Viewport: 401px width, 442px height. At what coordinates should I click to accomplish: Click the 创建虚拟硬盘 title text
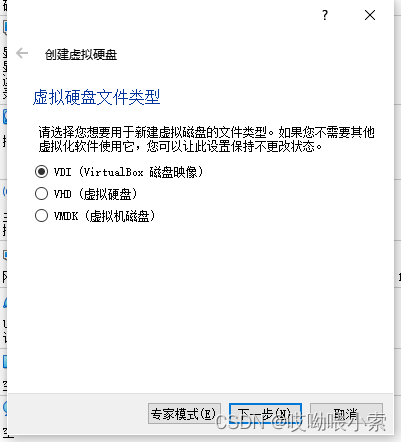point(81,54)
